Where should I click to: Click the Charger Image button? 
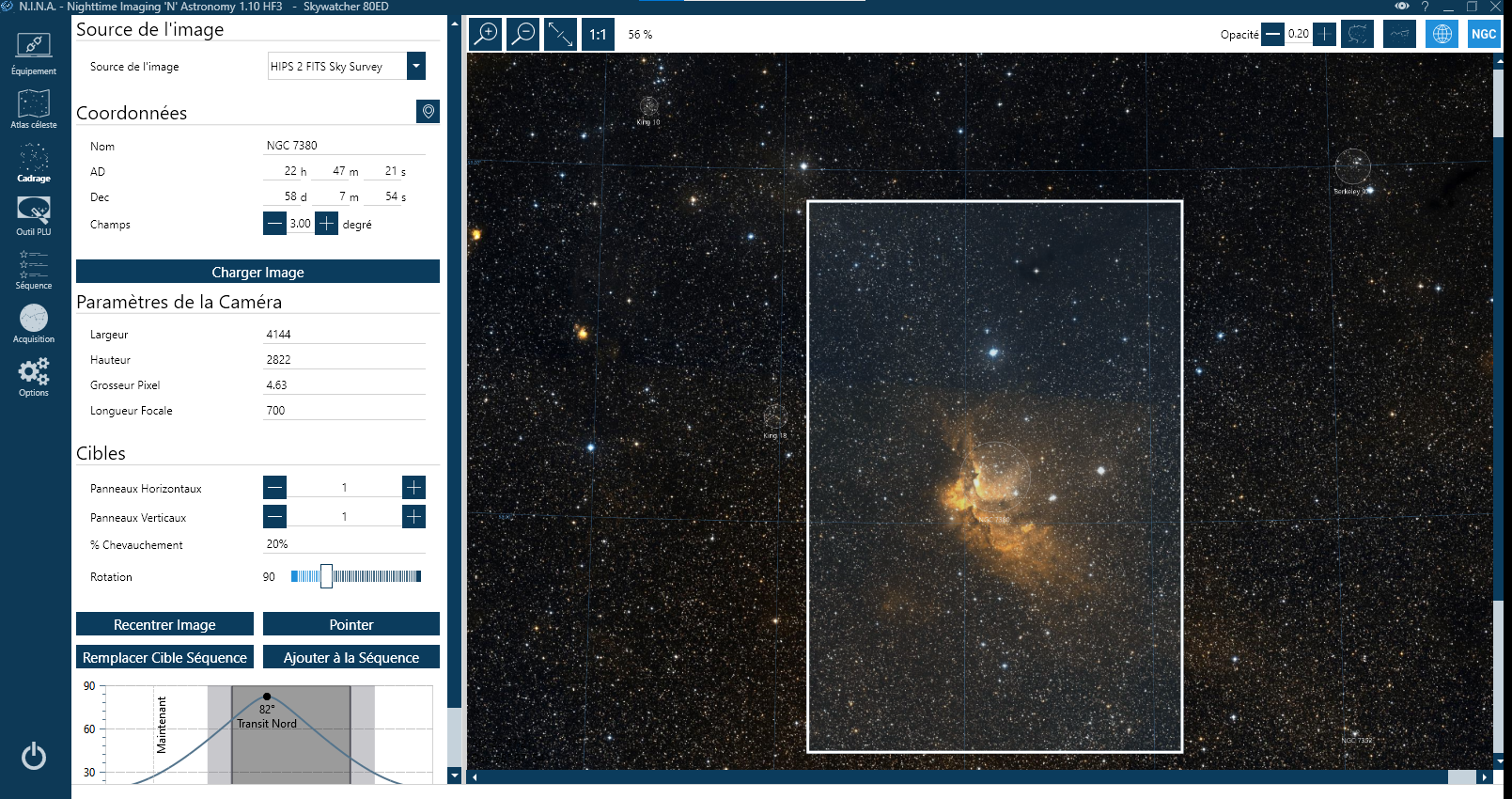tap(257, 272)
